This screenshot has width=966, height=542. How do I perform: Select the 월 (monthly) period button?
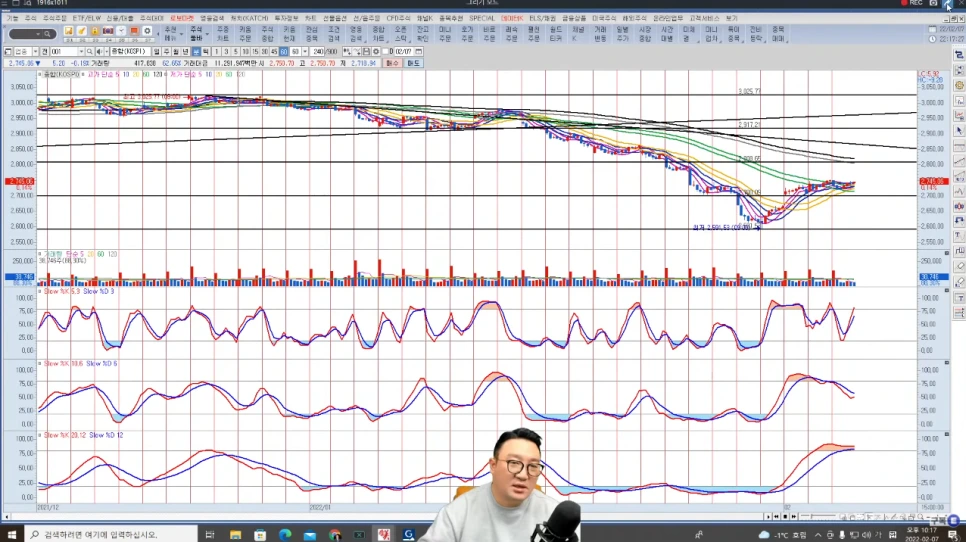[176, 52]
